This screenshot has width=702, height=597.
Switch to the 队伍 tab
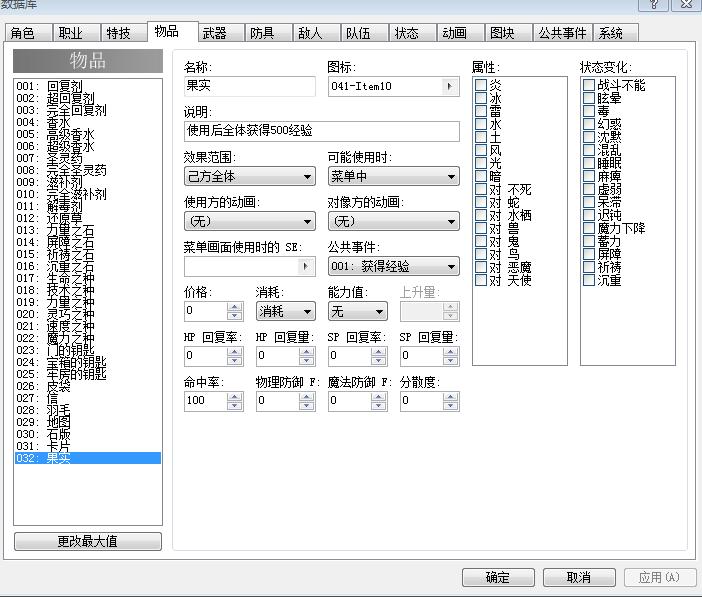tap(365, 33)
